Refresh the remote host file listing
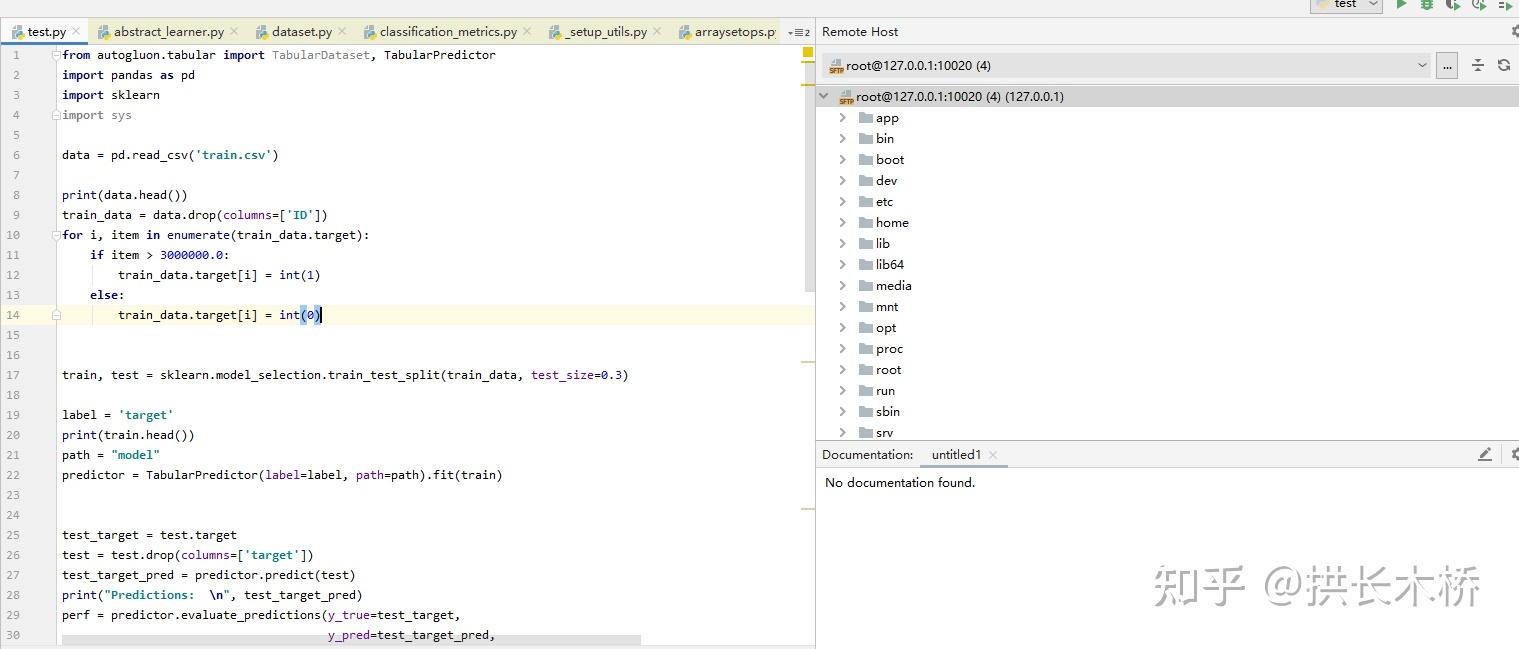 (x=1503, y=64)
